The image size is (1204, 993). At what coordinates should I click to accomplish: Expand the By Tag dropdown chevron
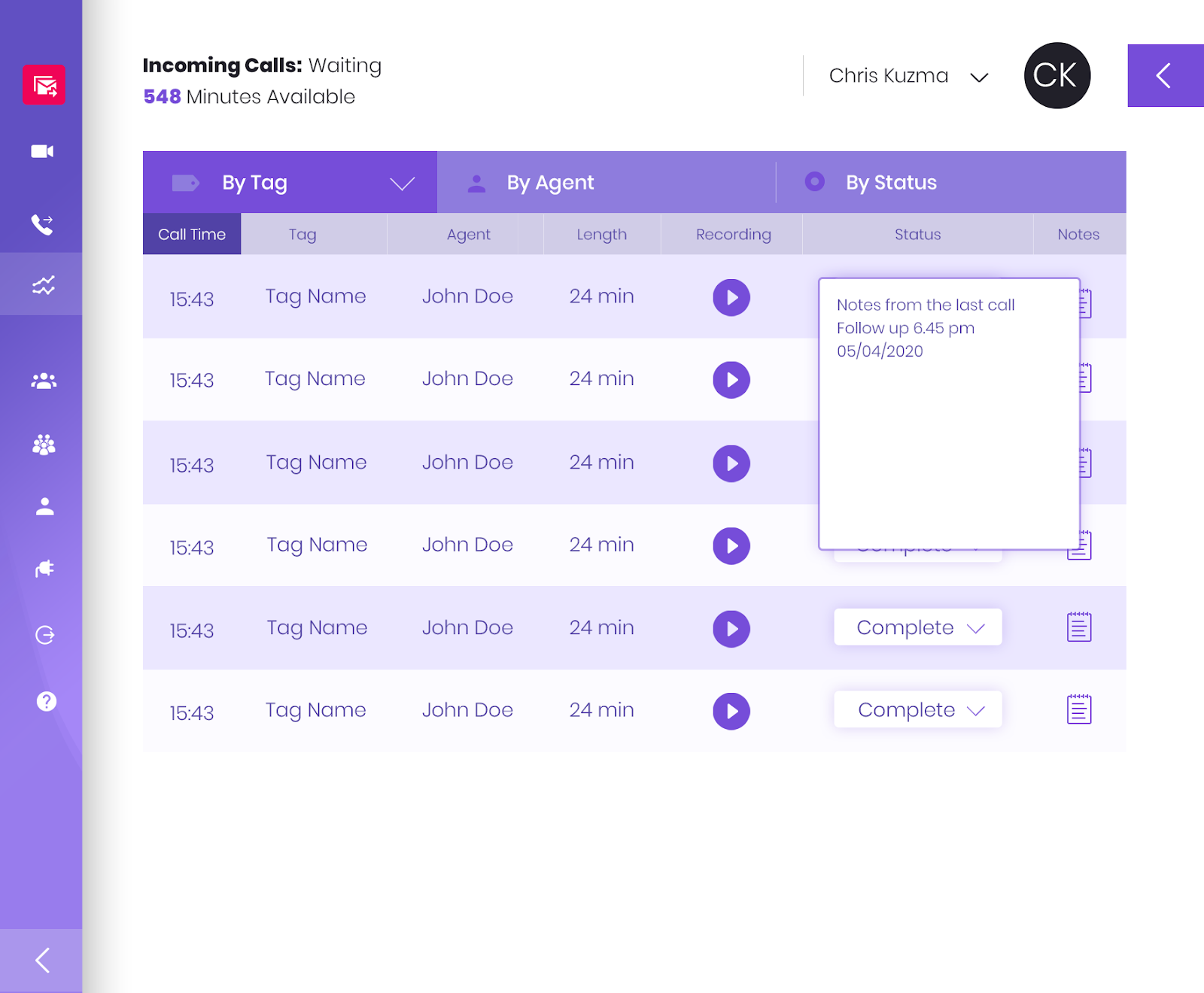tap(402, 184)
